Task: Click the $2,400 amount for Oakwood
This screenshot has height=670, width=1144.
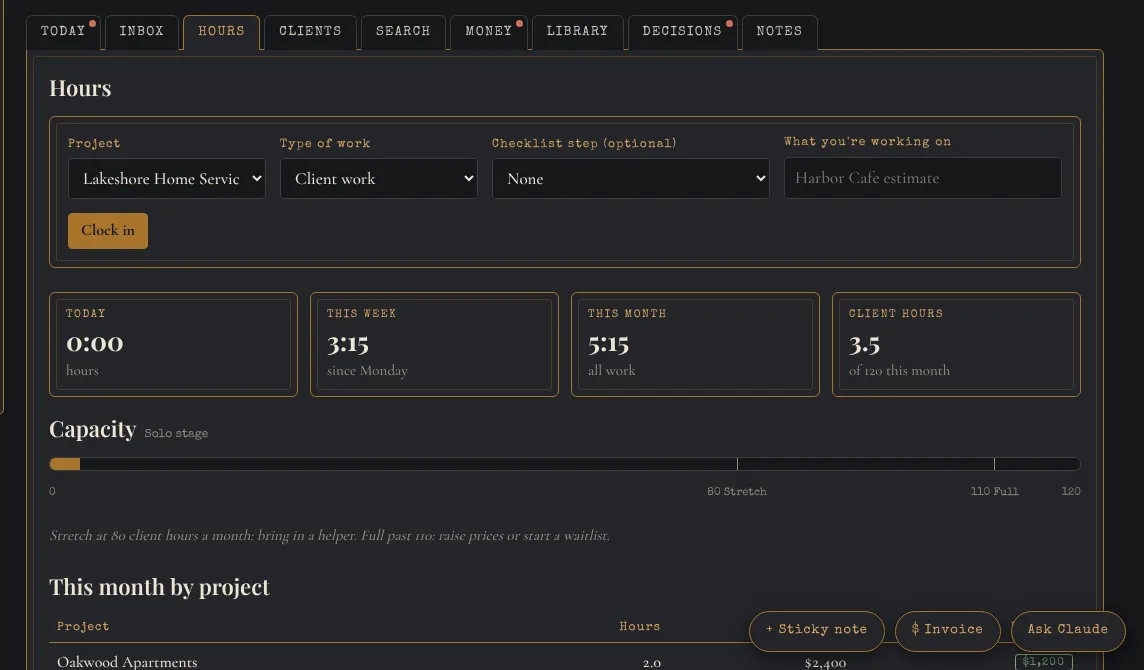Action: click(825, 663)
